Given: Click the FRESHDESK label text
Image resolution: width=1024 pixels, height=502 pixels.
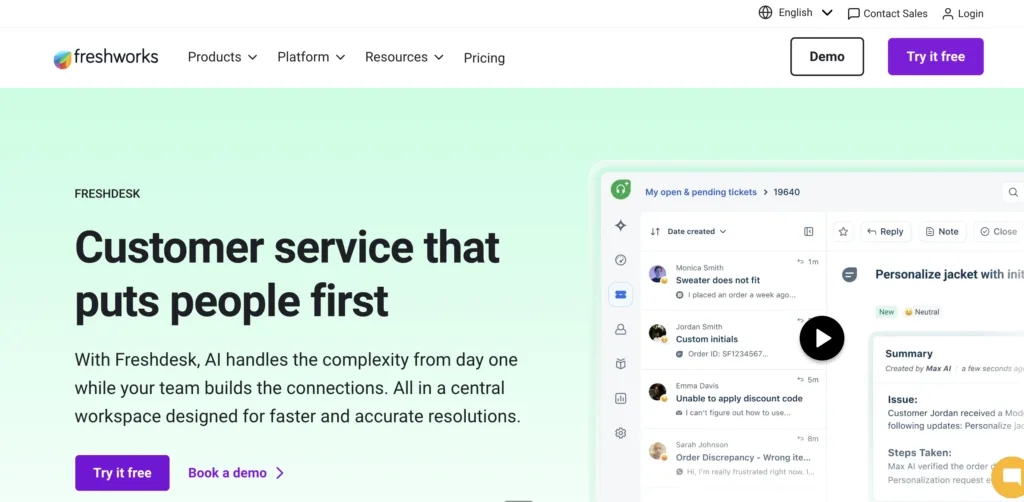Looking at the screenshot, I should 107,194.
